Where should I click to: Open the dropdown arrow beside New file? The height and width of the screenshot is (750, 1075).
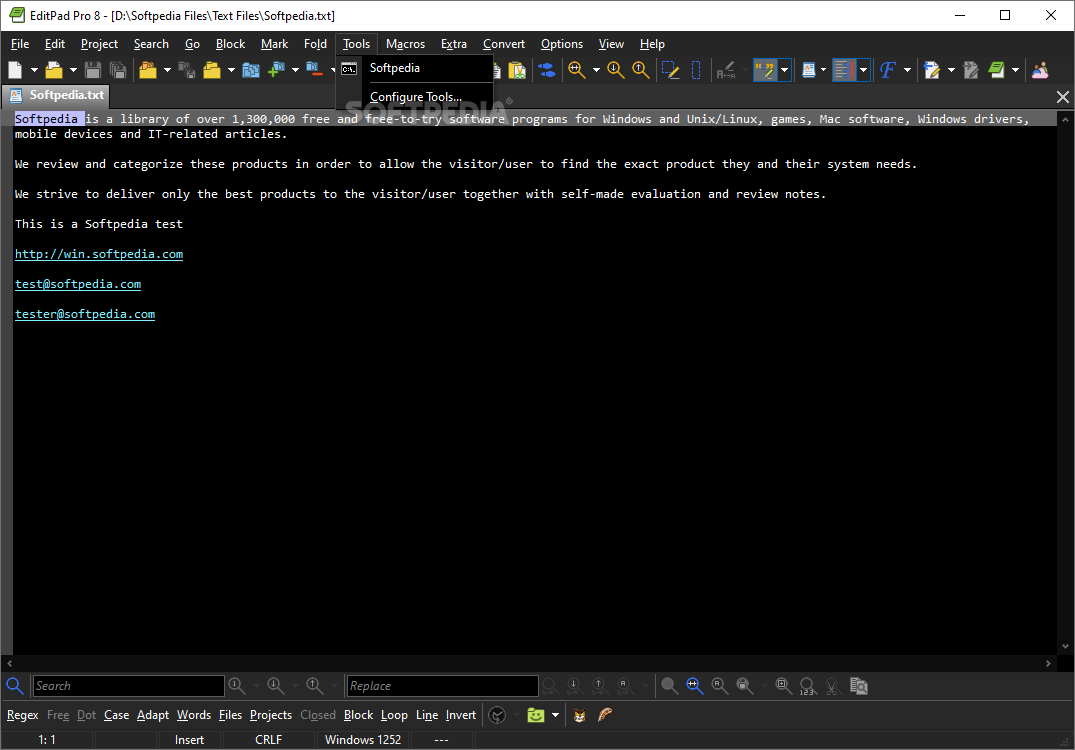34,70
